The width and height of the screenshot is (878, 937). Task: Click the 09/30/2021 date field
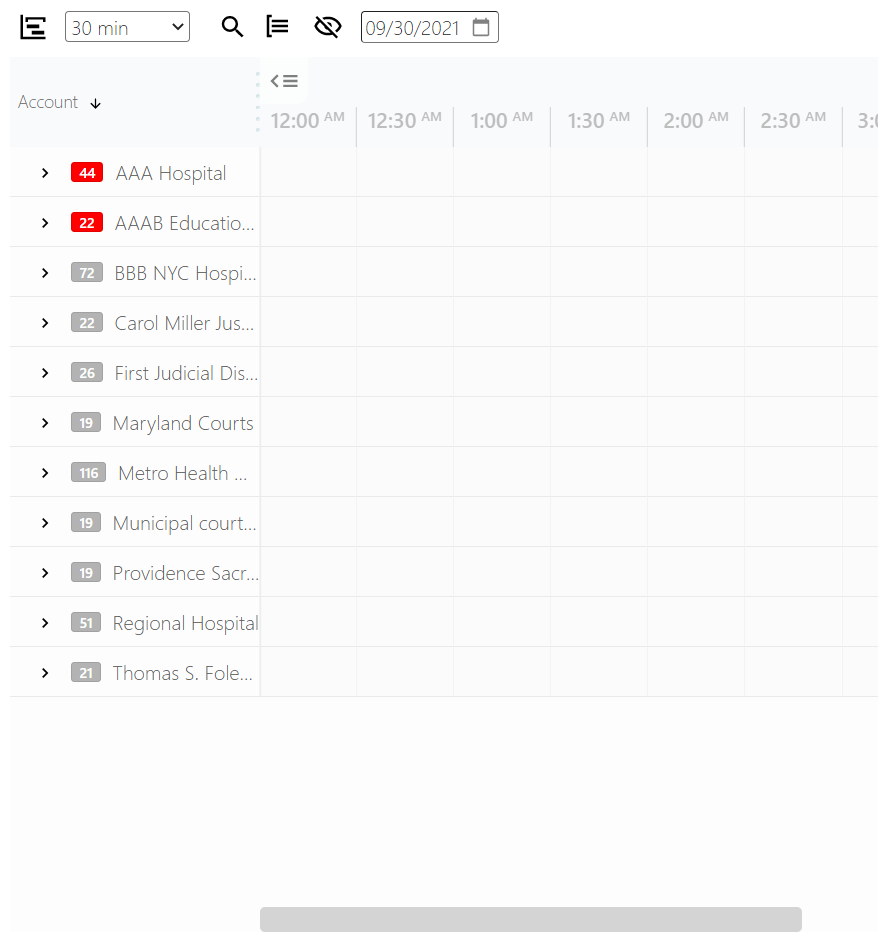click(x=430, y=27)
